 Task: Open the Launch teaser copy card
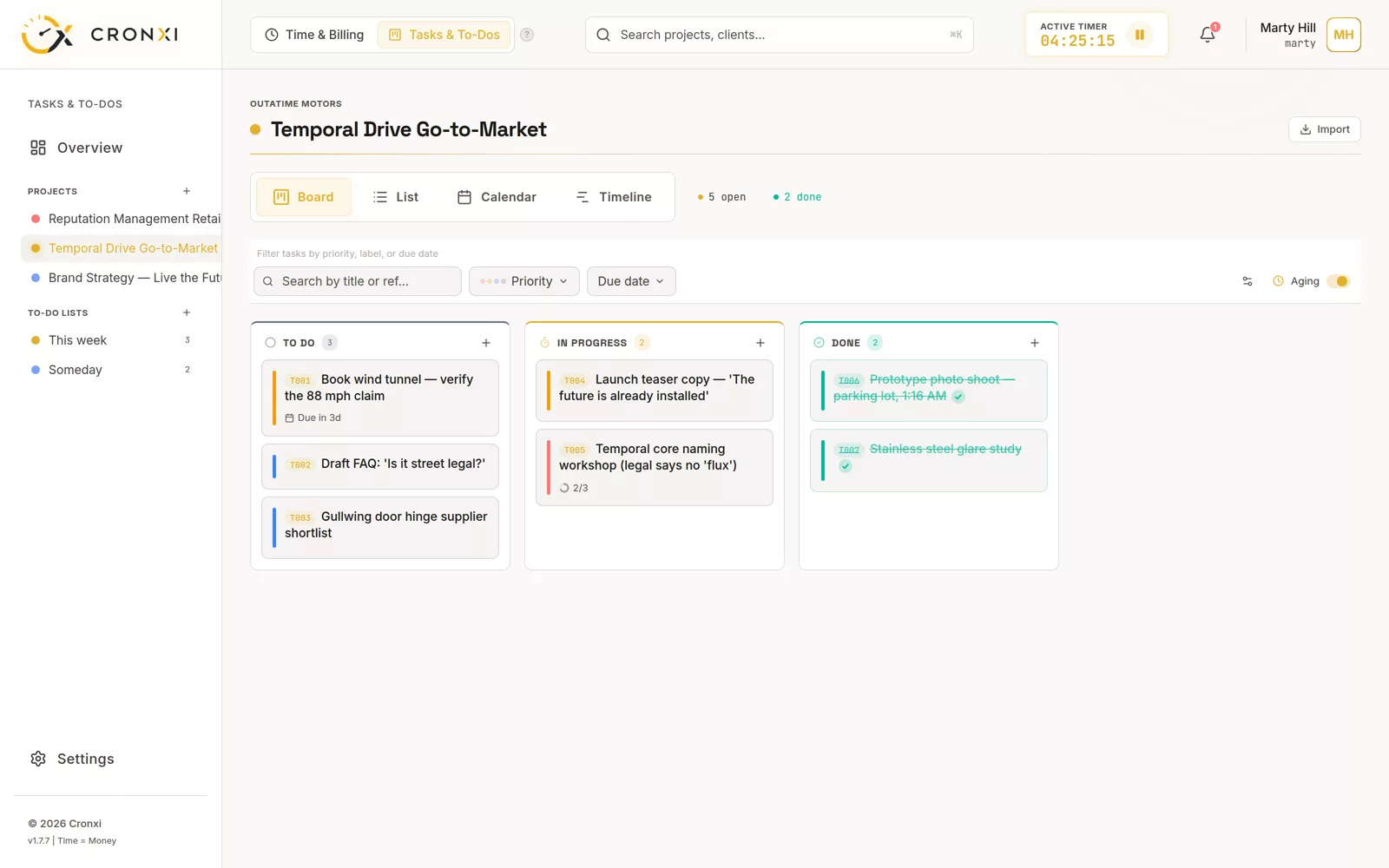655,391
